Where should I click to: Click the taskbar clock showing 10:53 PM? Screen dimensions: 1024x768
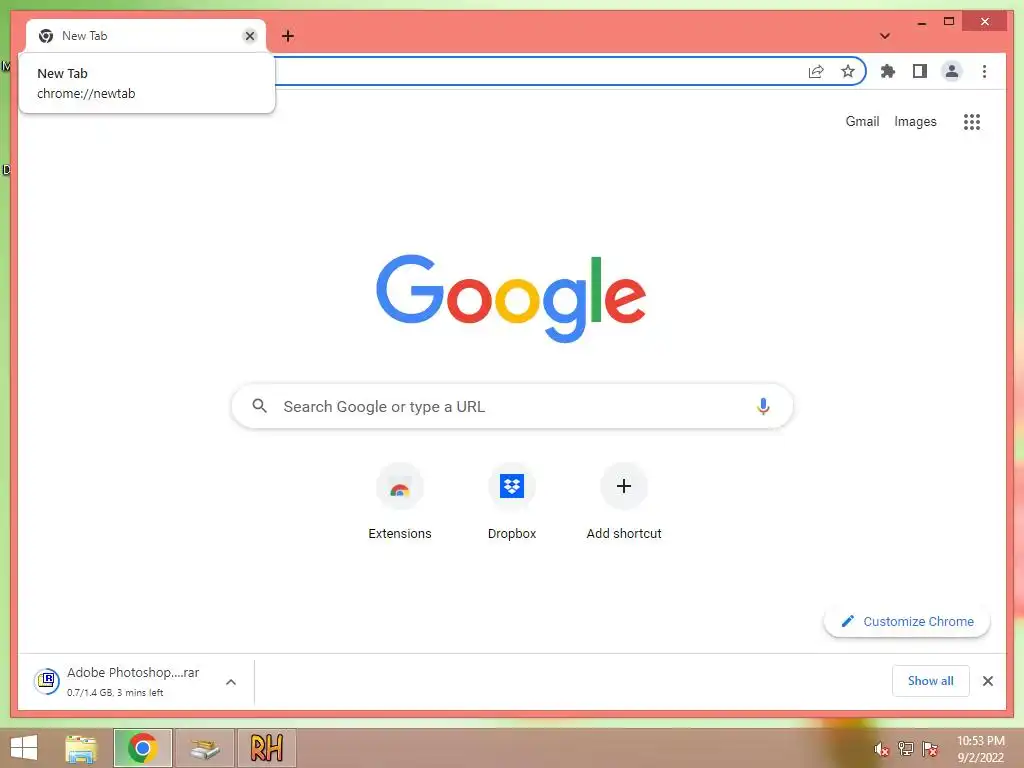[x=980, y=749]
